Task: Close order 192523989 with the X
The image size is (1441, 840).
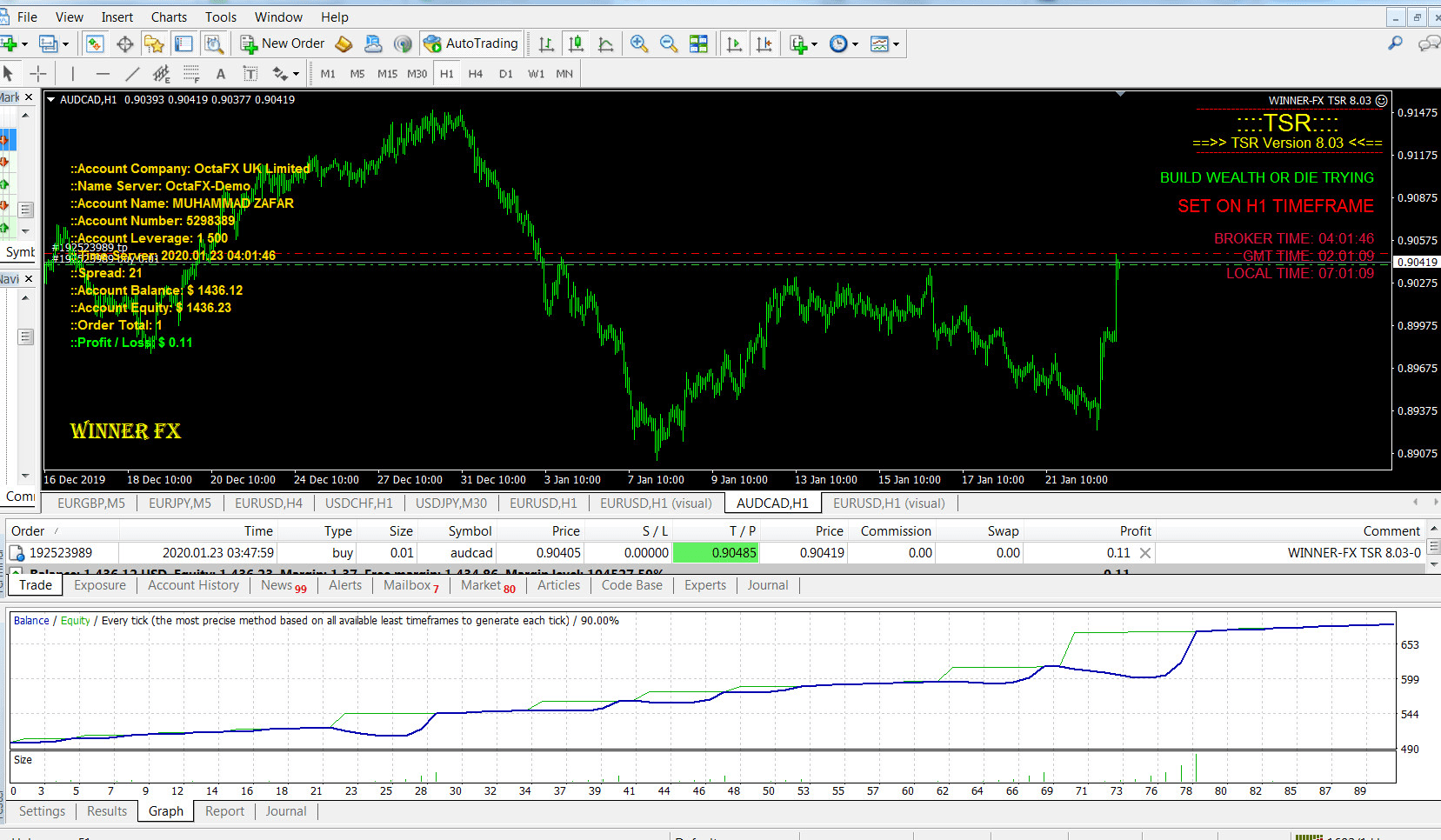Action: [1145, 553]
